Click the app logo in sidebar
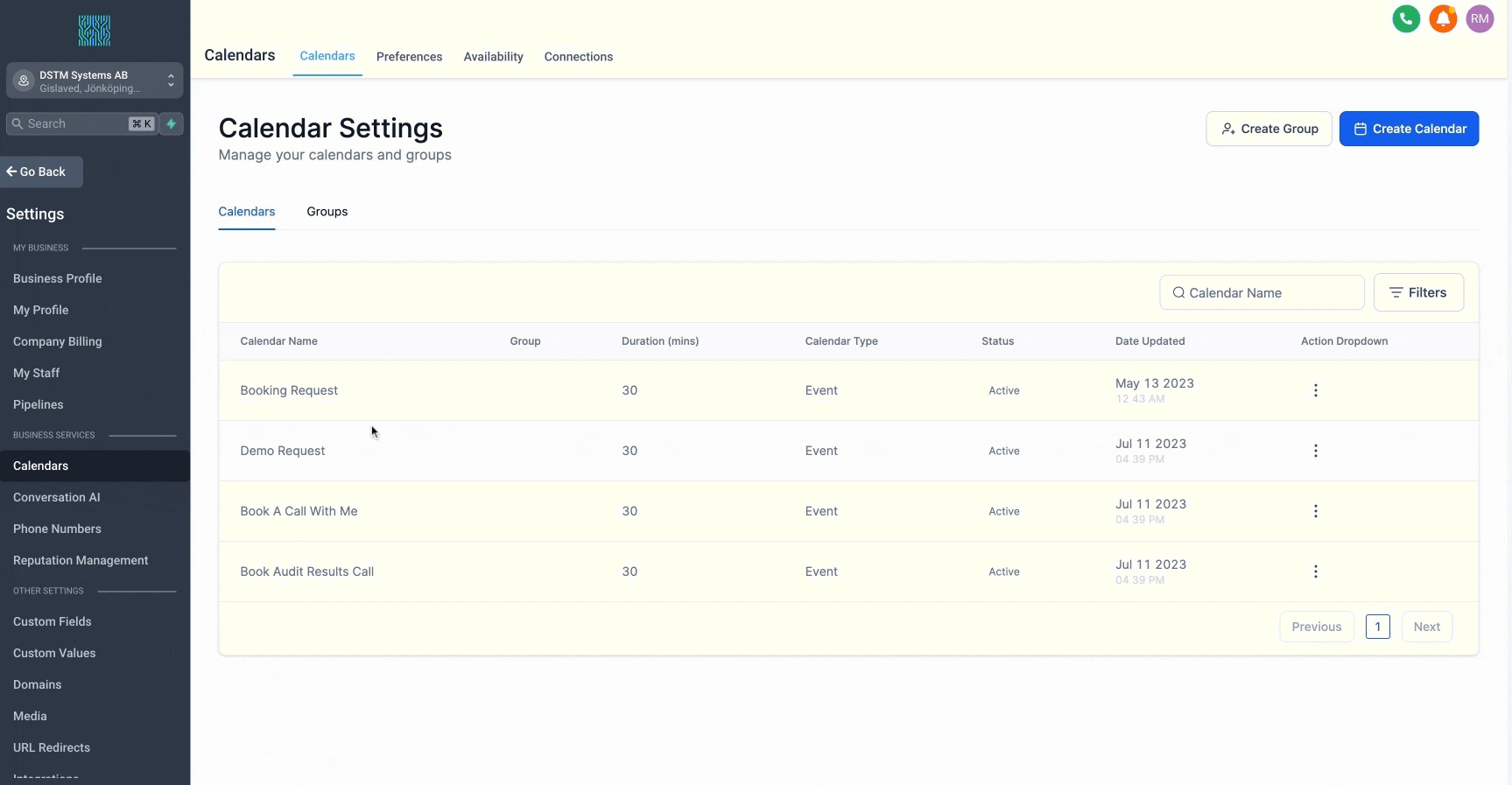This screenshot has width=1512, height=785. pyautogui.click(x=95, y=31)
